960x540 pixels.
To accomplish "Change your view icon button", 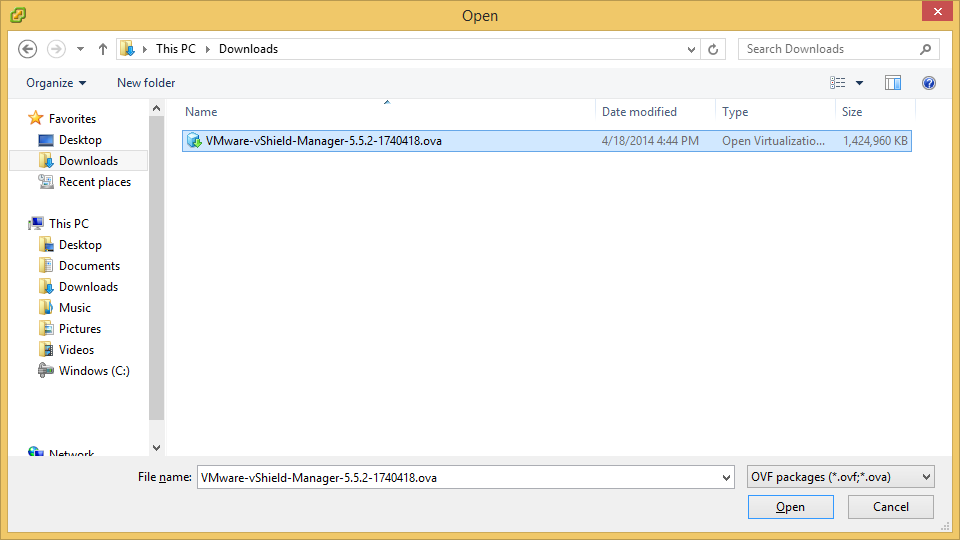I will 838,83.
